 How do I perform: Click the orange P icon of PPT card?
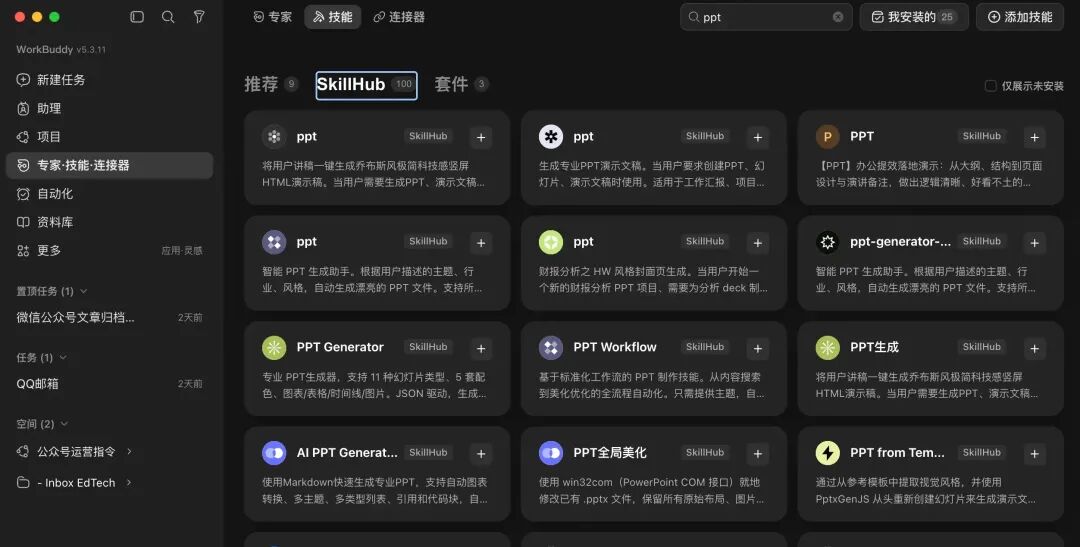(x=827, y=136)
